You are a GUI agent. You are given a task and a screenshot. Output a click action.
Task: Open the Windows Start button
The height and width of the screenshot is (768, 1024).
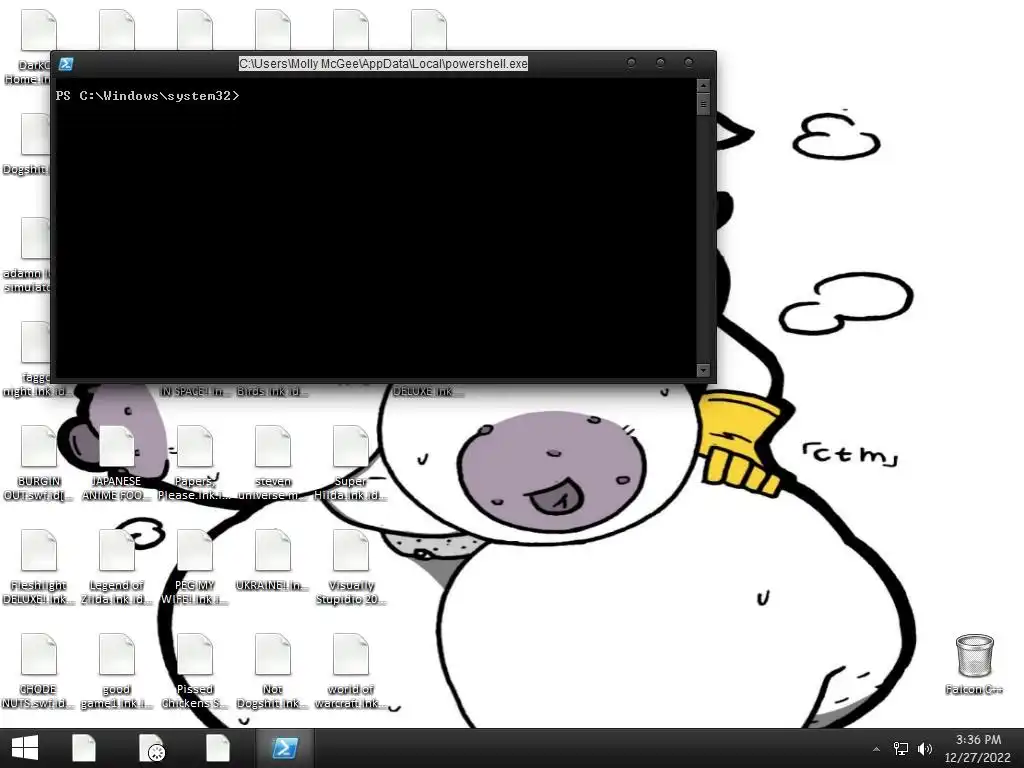coord(25,748)
